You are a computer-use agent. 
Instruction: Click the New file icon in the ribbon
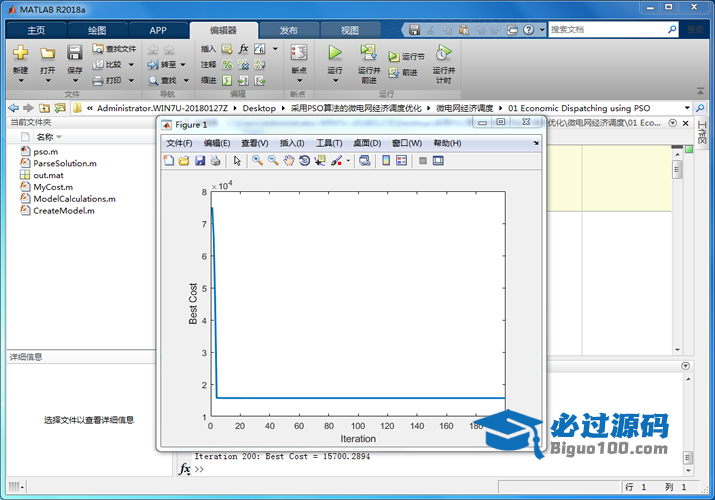click(20, 53)
